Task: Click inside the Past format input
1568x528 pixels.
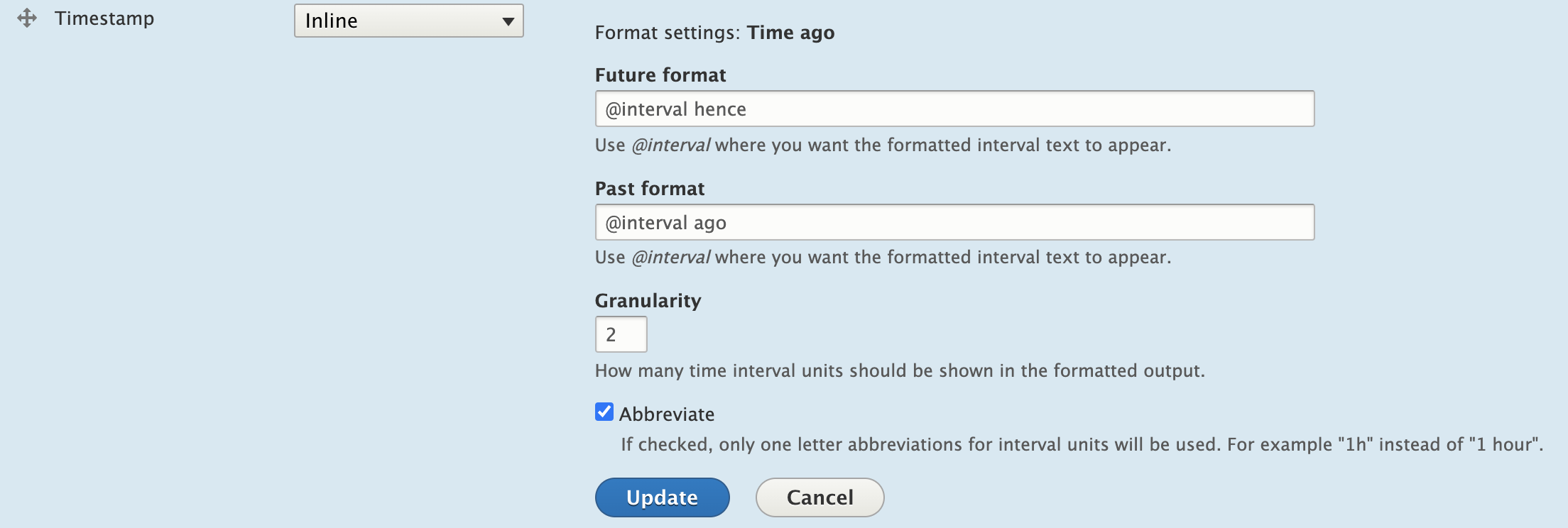Action: click(x=954, y=221)
